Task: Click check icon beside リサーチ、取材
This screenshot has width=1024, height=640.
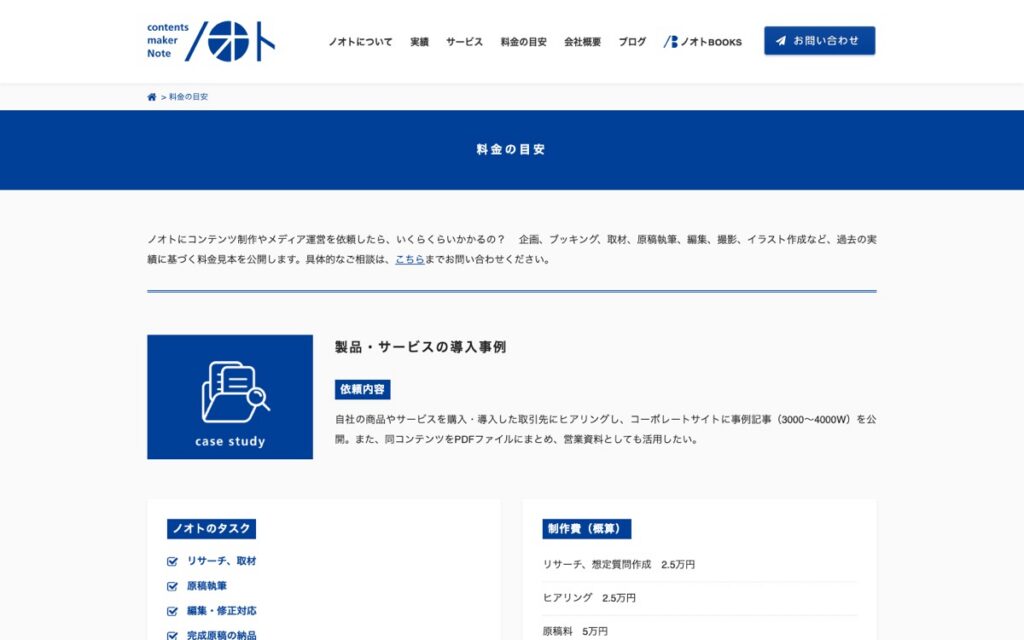Action: pyautogui.click(x=172, y=561)
